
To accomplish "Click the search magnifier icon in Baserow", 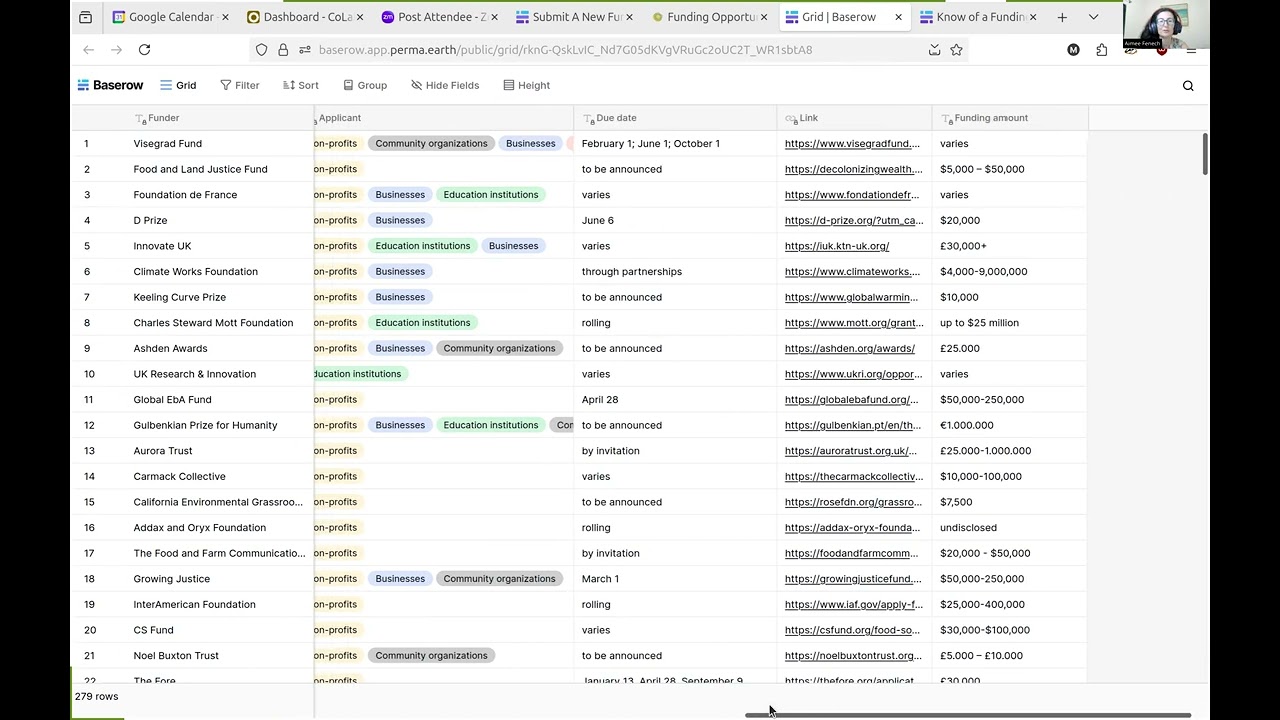I will coord(1188,86).
